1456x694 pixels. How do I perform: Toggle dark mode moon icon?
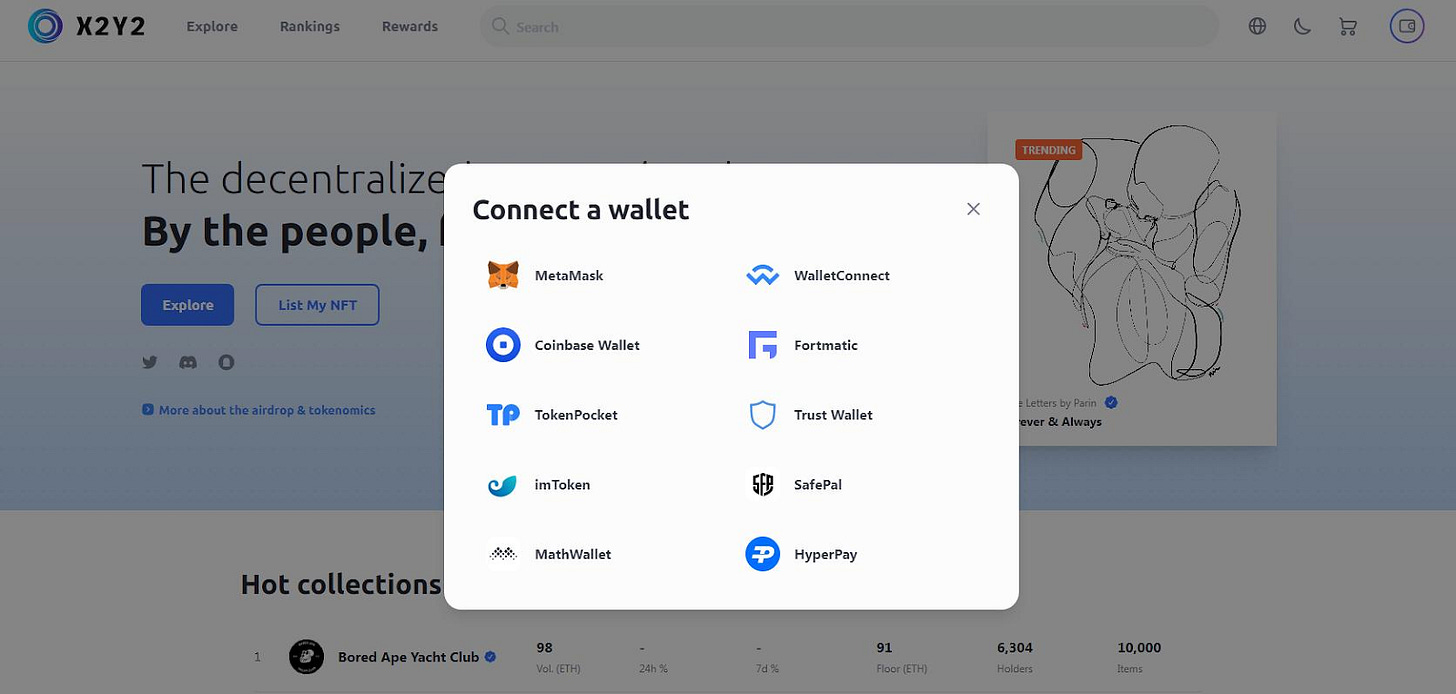pyautogui.click(x=1302, y=27)
